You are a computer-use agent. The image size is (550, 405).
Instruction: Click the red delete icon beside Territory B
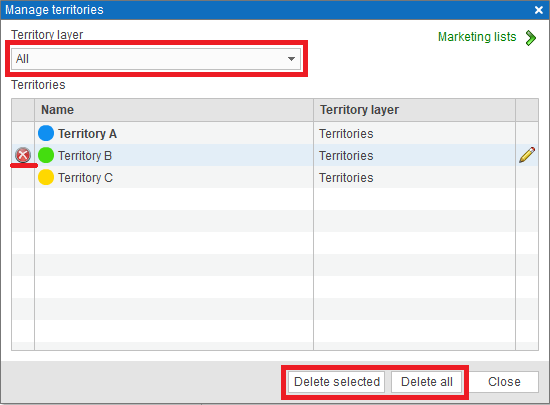click(x=23, y=155)
